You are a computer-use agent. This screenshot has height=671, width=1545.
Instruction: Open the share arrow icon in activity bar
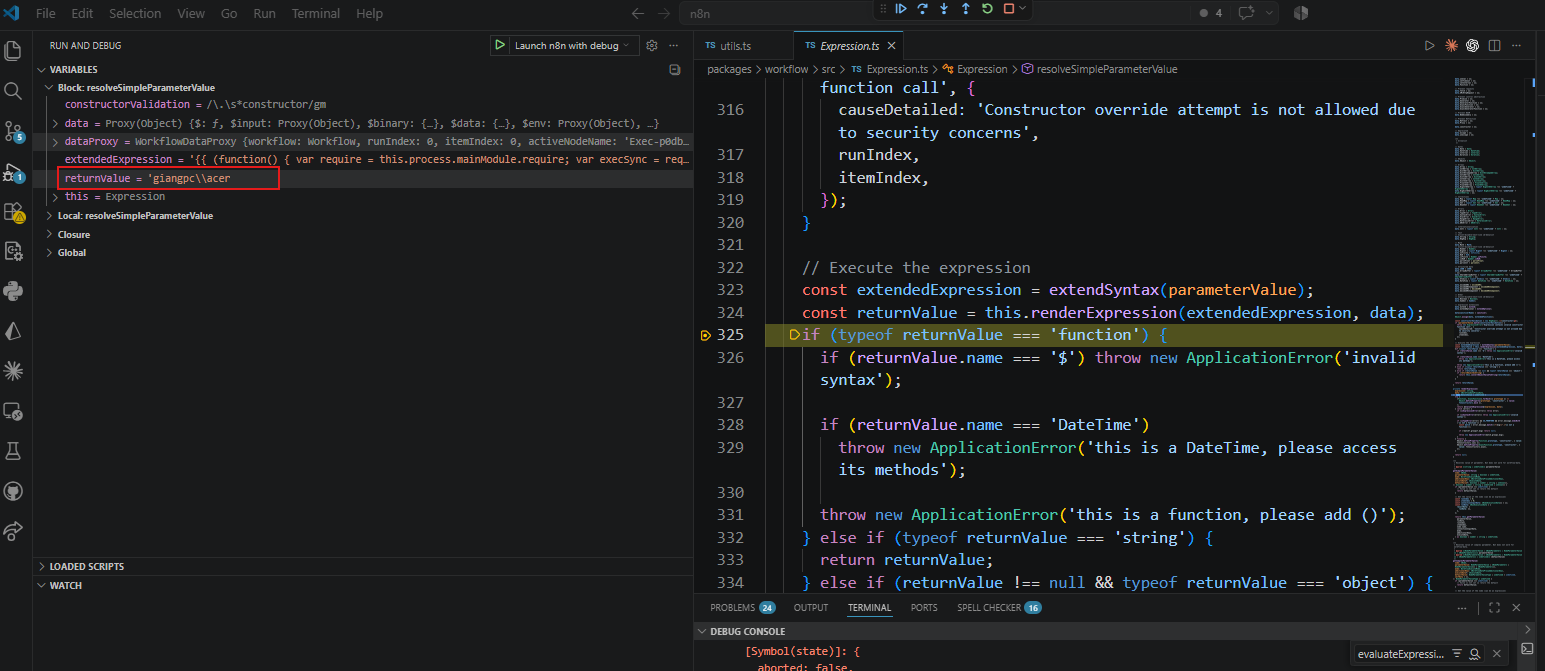[x=13, y=531]
